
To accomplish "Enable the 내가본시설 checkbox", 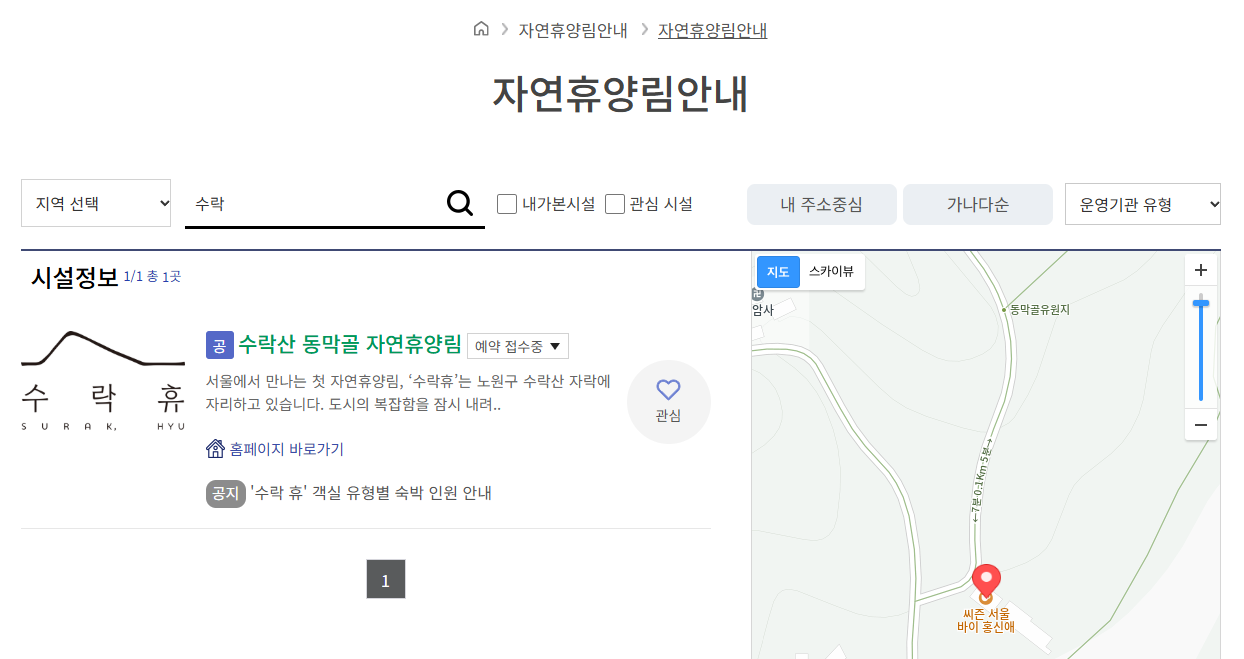I will [507, 203].
